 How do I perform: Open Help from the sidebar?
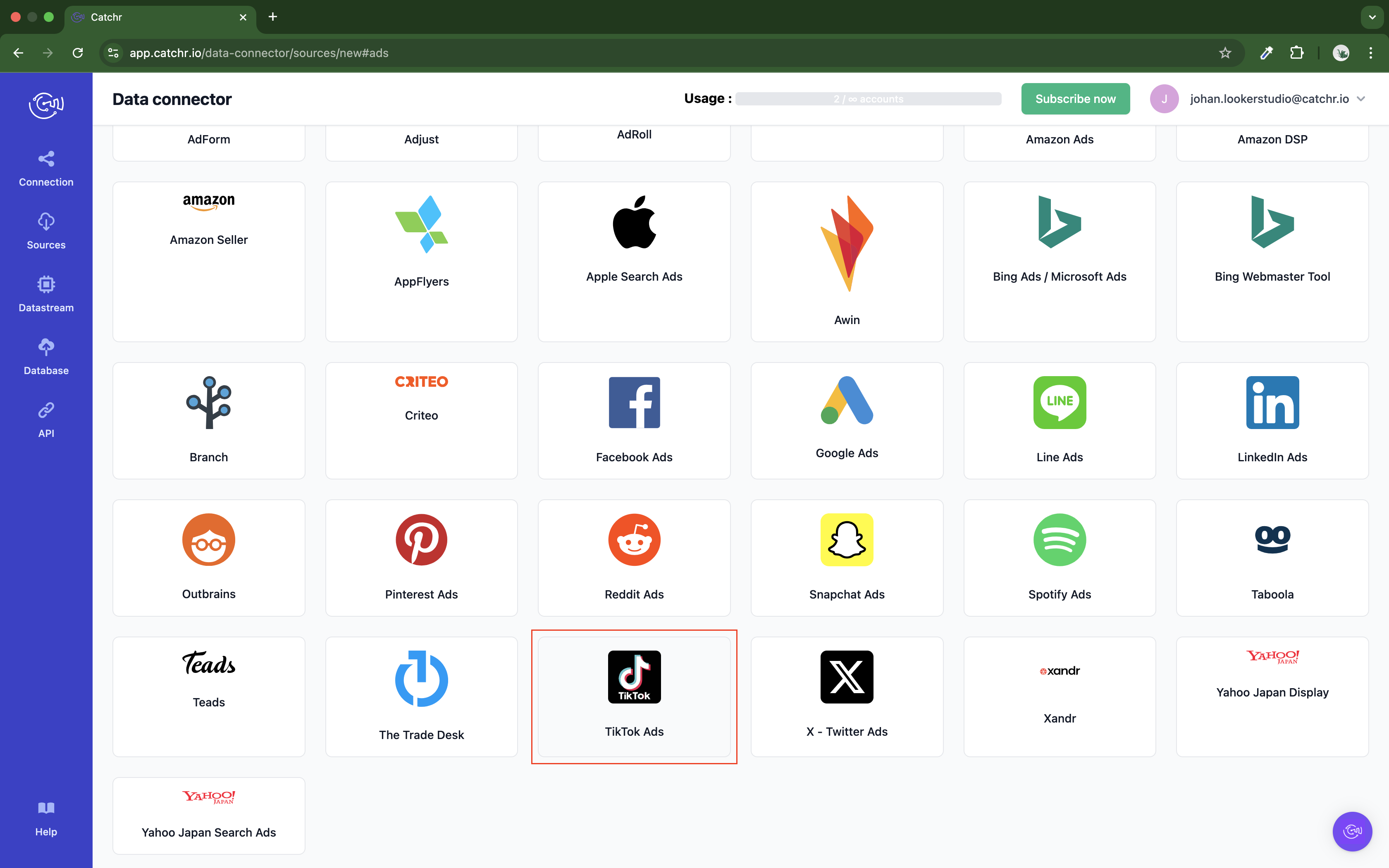pos(46,819)
